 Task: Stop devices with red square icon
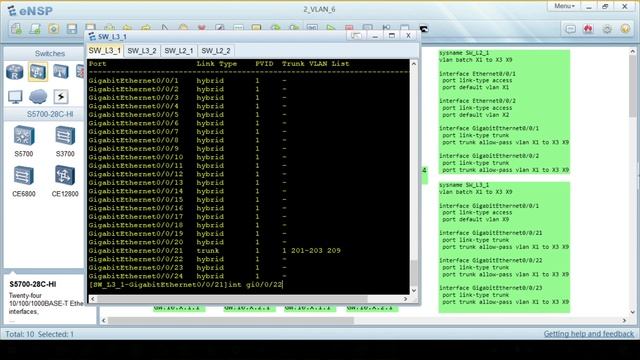click(x=349, y=28)
